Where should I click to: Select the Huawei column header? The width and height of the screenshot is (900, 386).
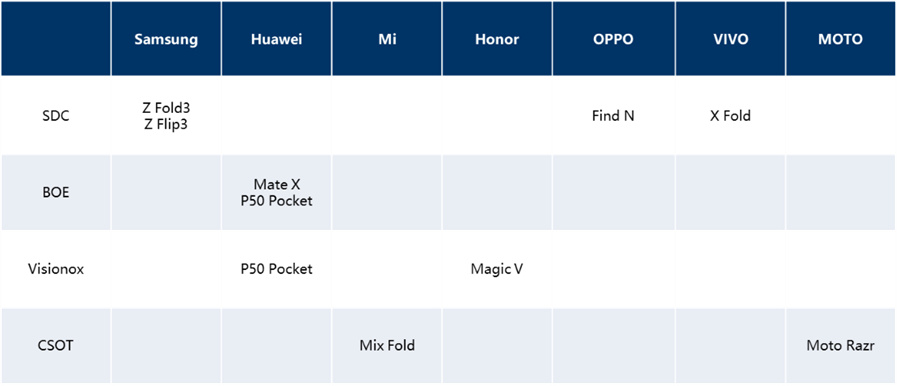click(276, 39)
